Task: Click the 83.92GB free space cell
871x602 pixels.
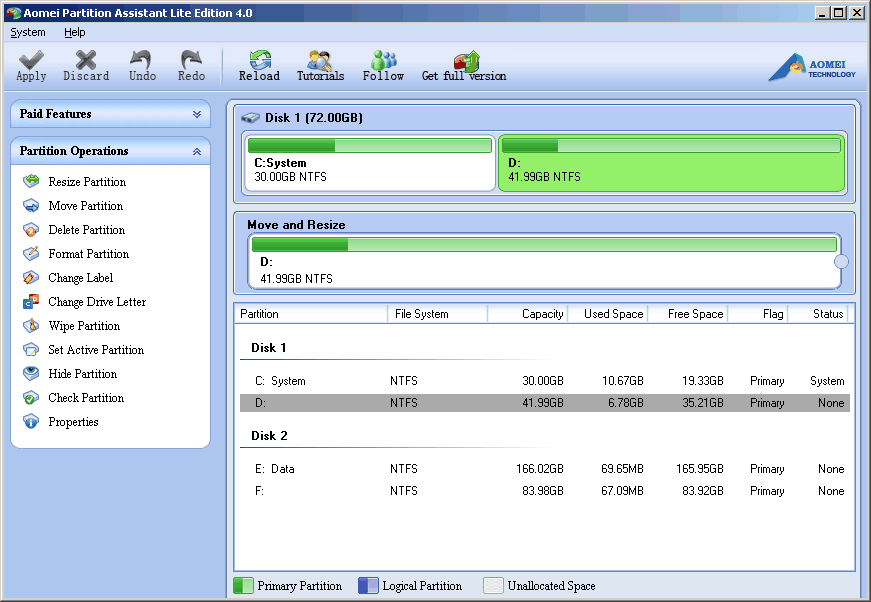Action: 703,491
